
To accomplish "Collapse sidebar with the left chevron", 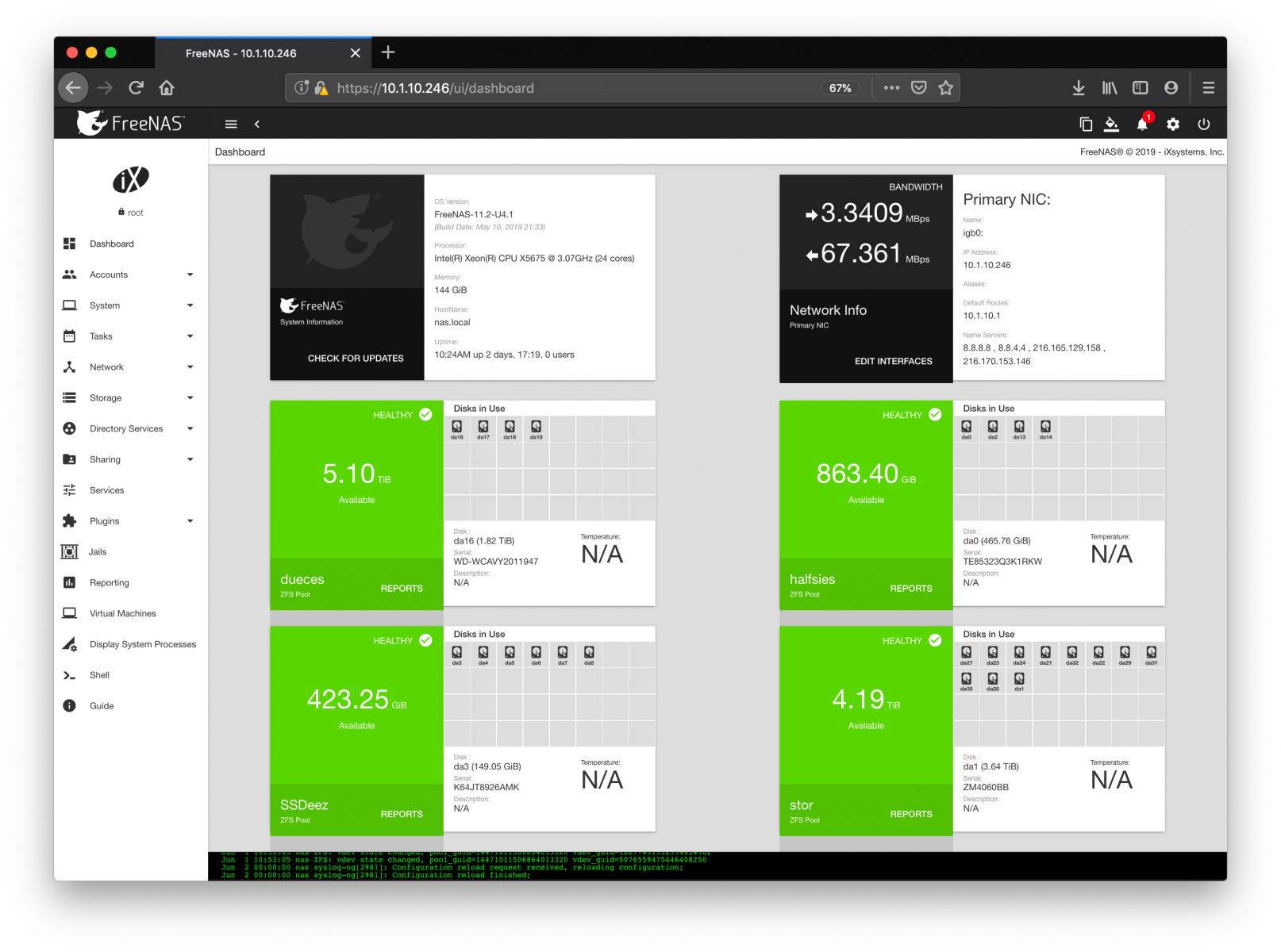I will point(257,125).
